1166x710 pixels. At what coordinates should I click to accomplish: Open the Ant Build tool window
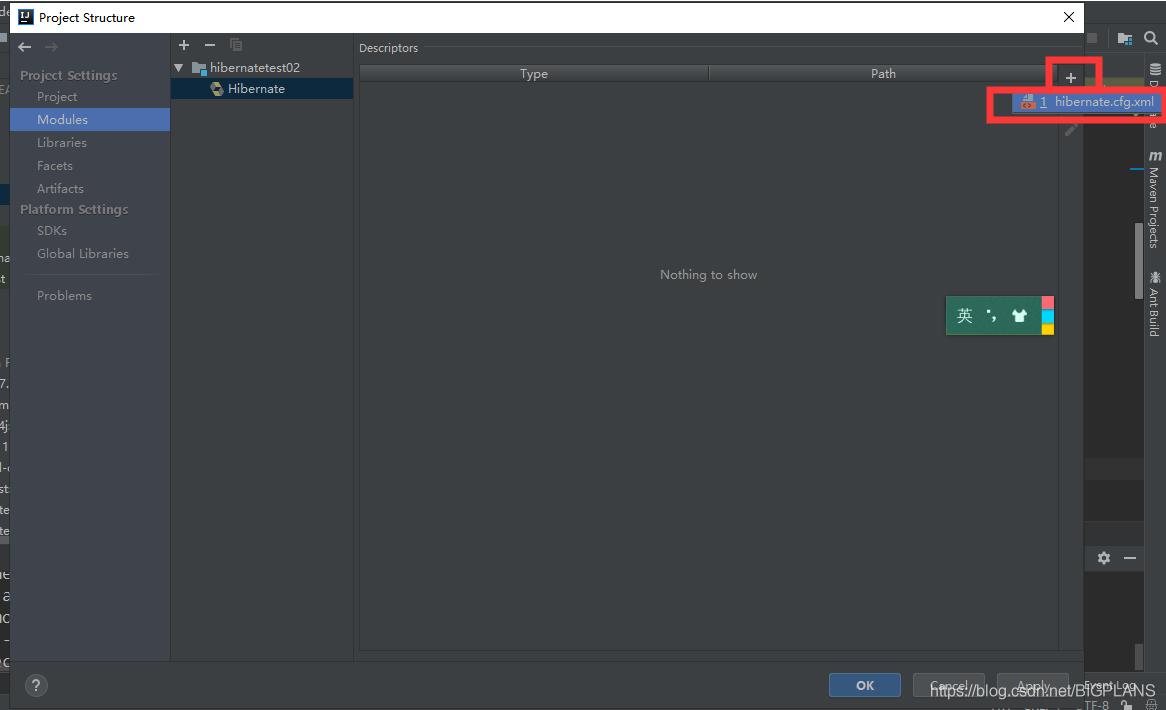[1154, 304]
